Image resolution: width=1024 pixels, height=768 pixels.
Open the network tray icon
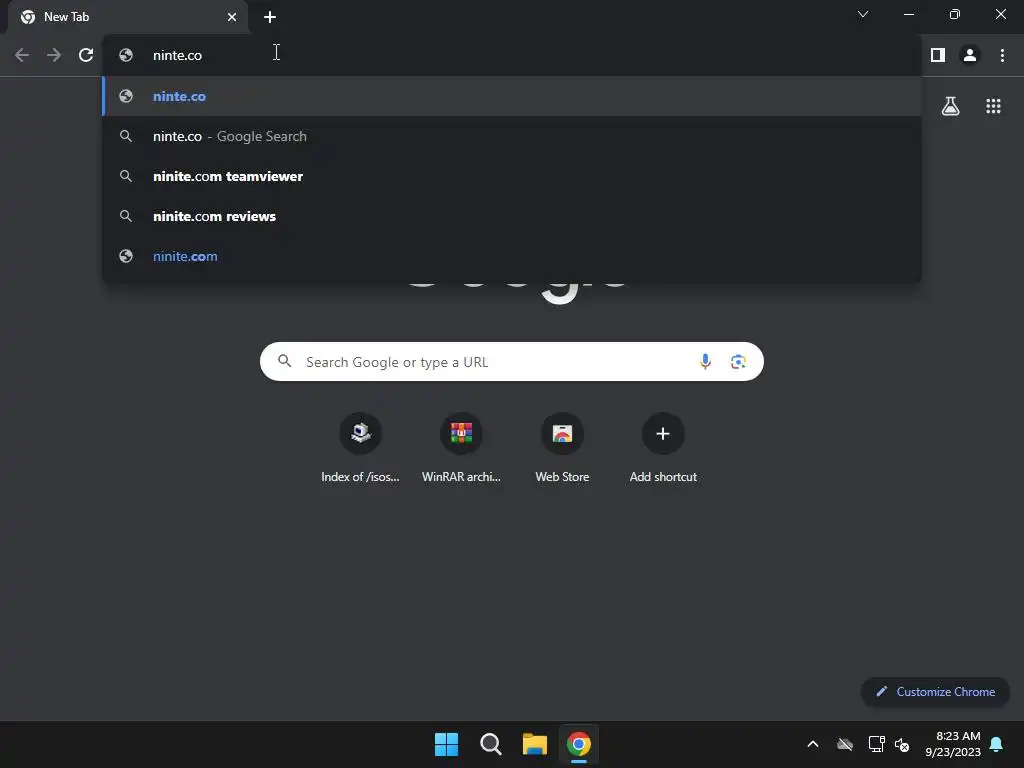point(876,744)
